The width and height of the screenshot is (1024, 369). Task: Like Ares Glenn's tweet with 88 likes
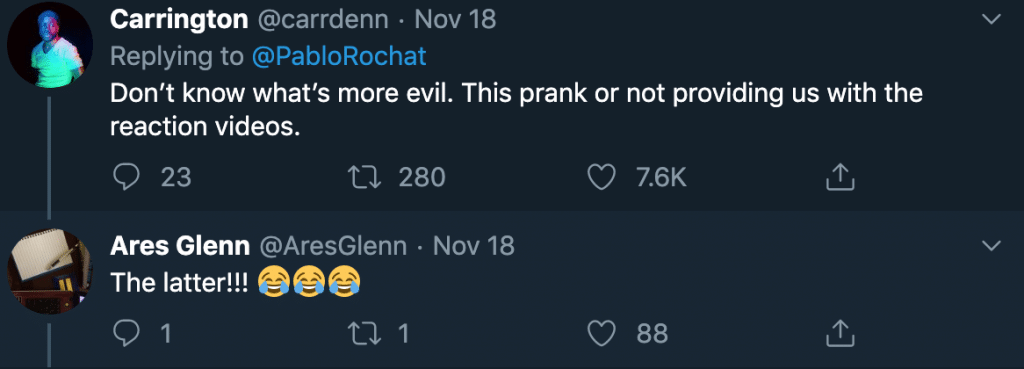[x=601, y=334]
